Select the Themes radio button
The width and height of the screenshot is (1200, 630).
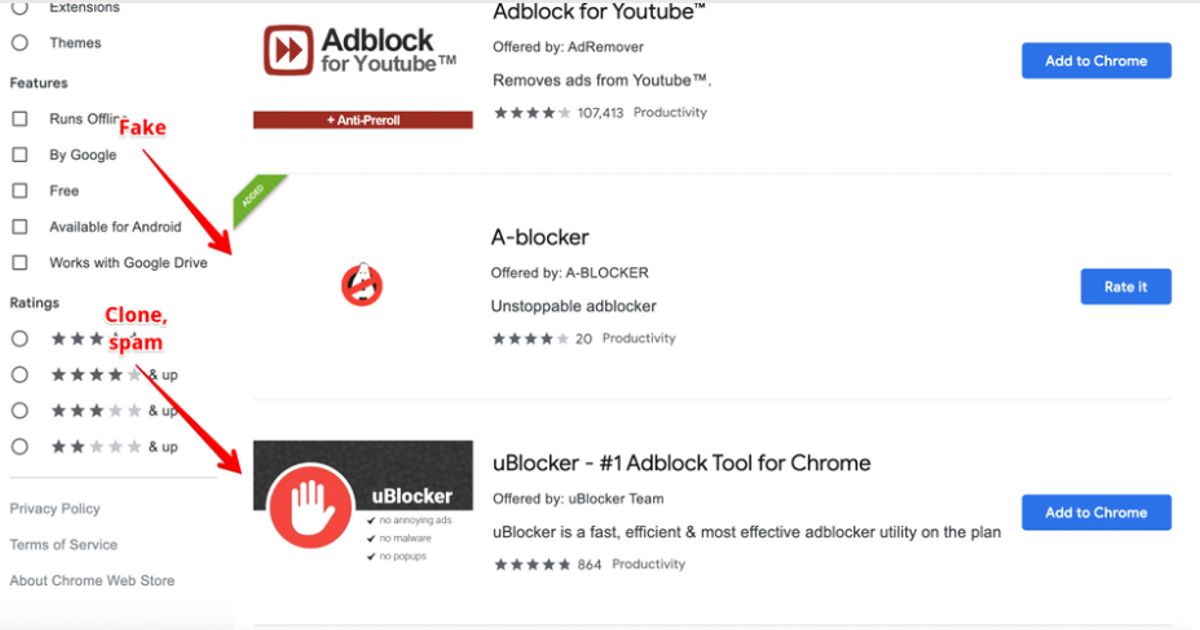tap(20, 43)
